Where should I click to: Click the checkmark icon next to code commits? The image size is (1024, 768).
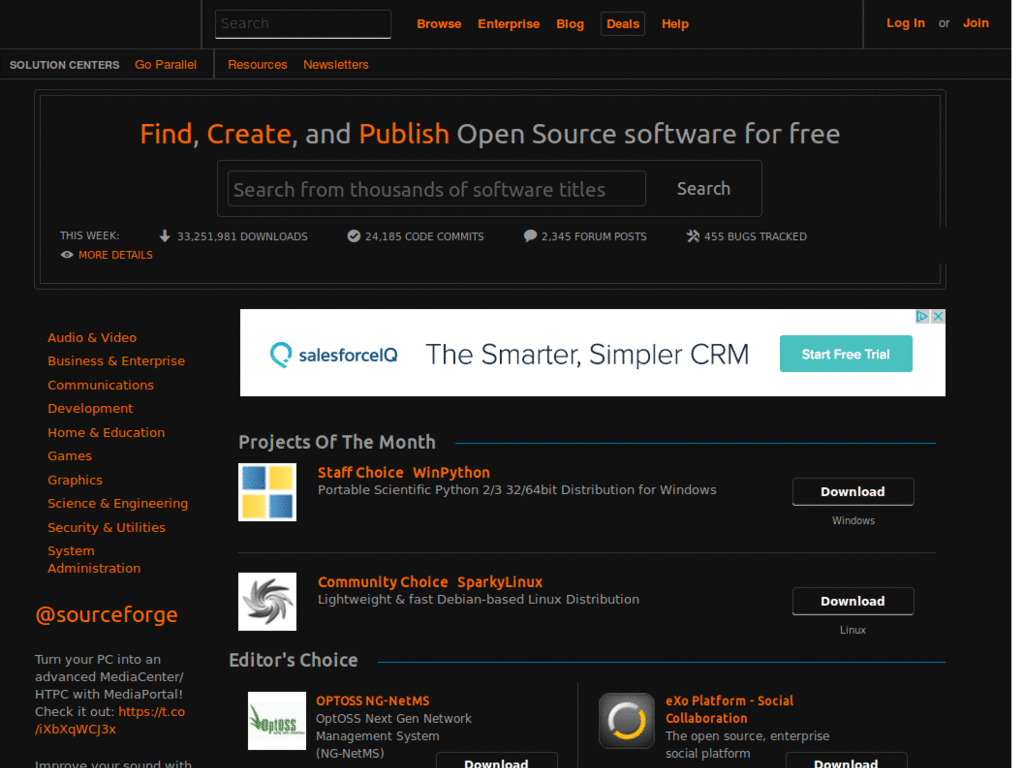[353, 236]
